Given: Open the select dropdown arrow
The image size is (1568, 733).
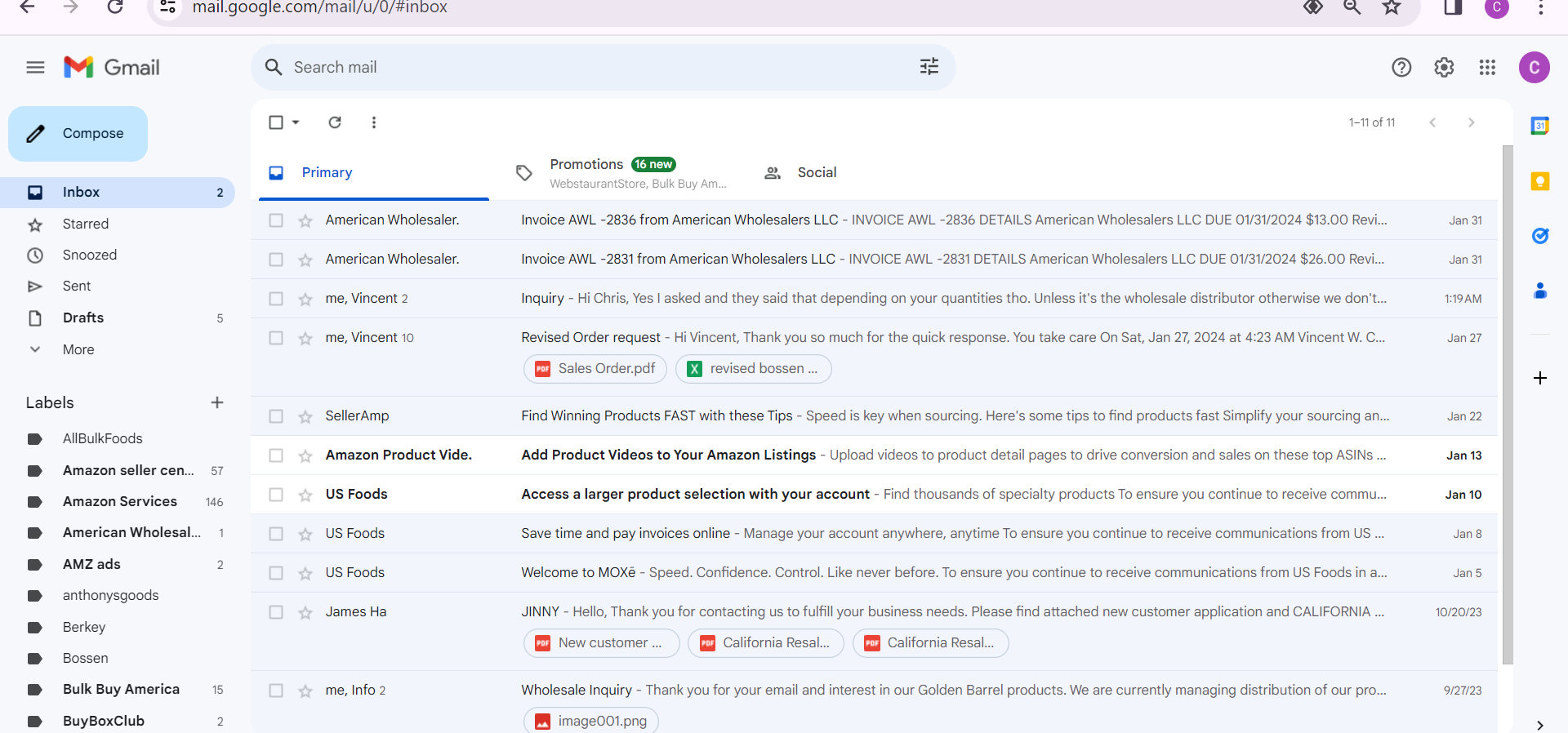Looking at the screenshot, I should pyautogui.click(x=296, y=122).
